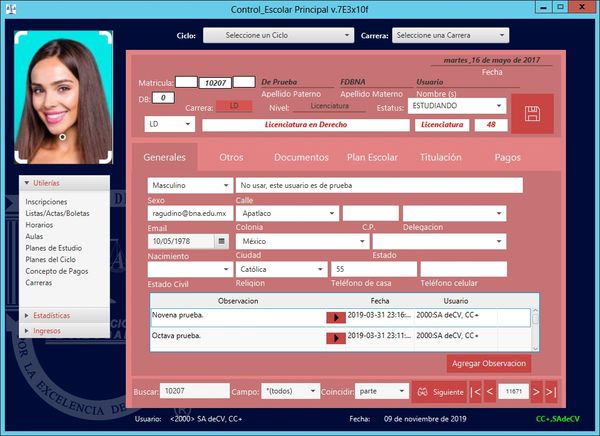600x436 pixels.
Task: Open the Carrera selection dropdown
Action: (446, 36)
